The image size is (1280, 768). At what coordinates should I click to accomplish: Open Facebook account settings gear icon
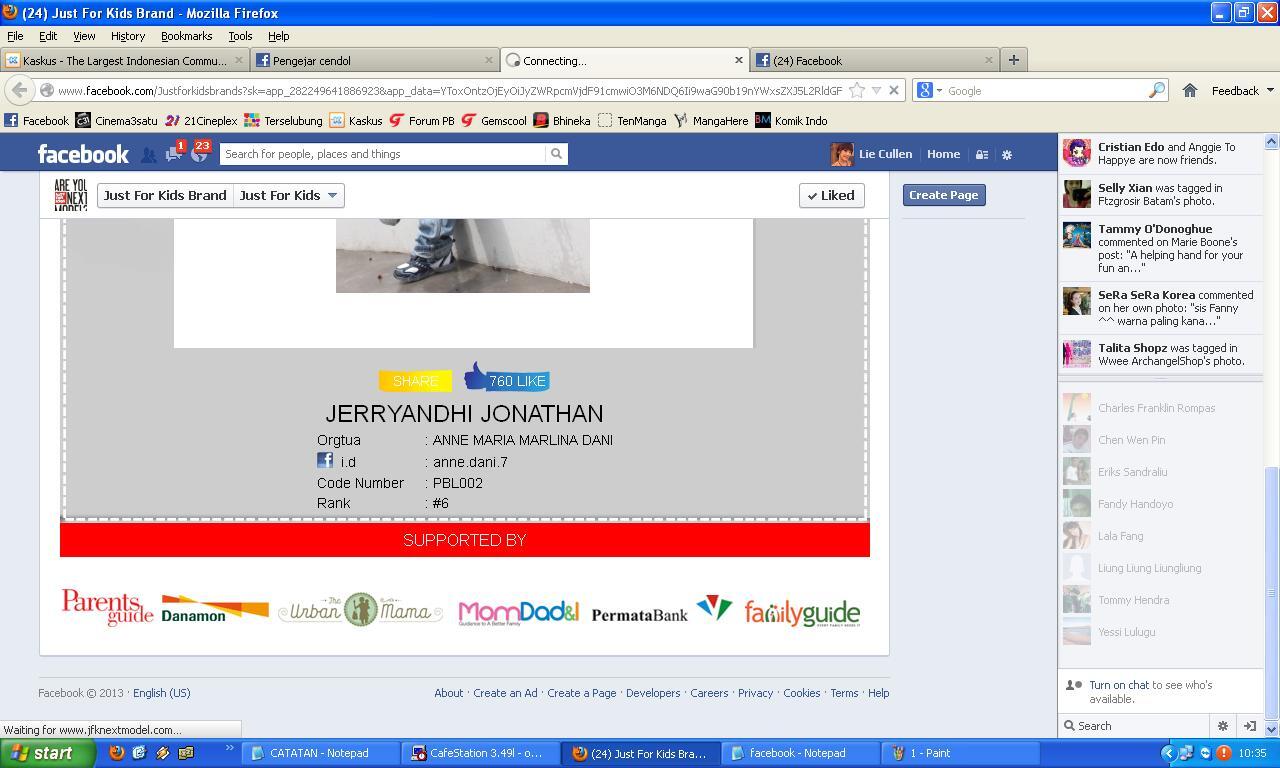click(x=1007, y=155)
